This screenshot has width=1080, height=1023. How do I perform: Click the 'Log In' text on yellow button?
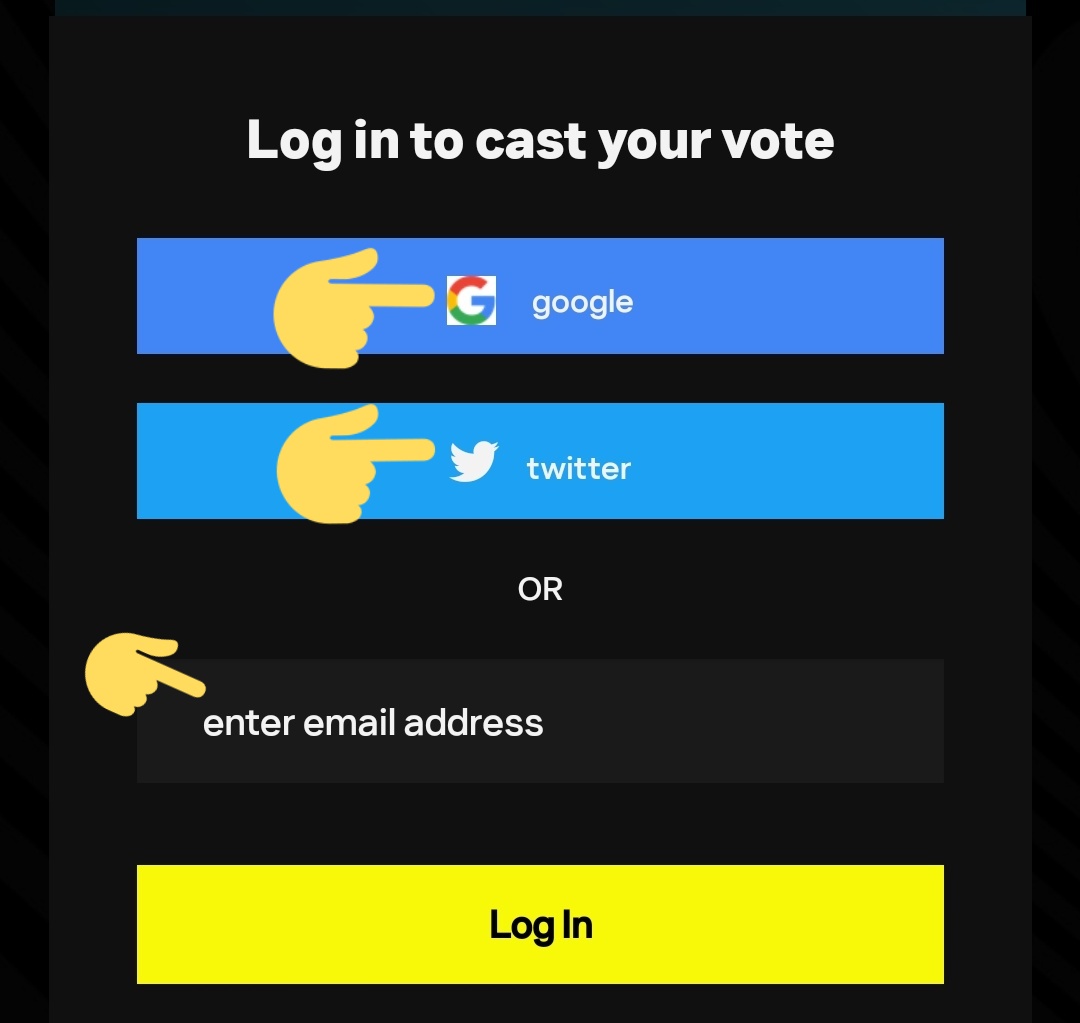pyautogui.click(x=541, y=925)
